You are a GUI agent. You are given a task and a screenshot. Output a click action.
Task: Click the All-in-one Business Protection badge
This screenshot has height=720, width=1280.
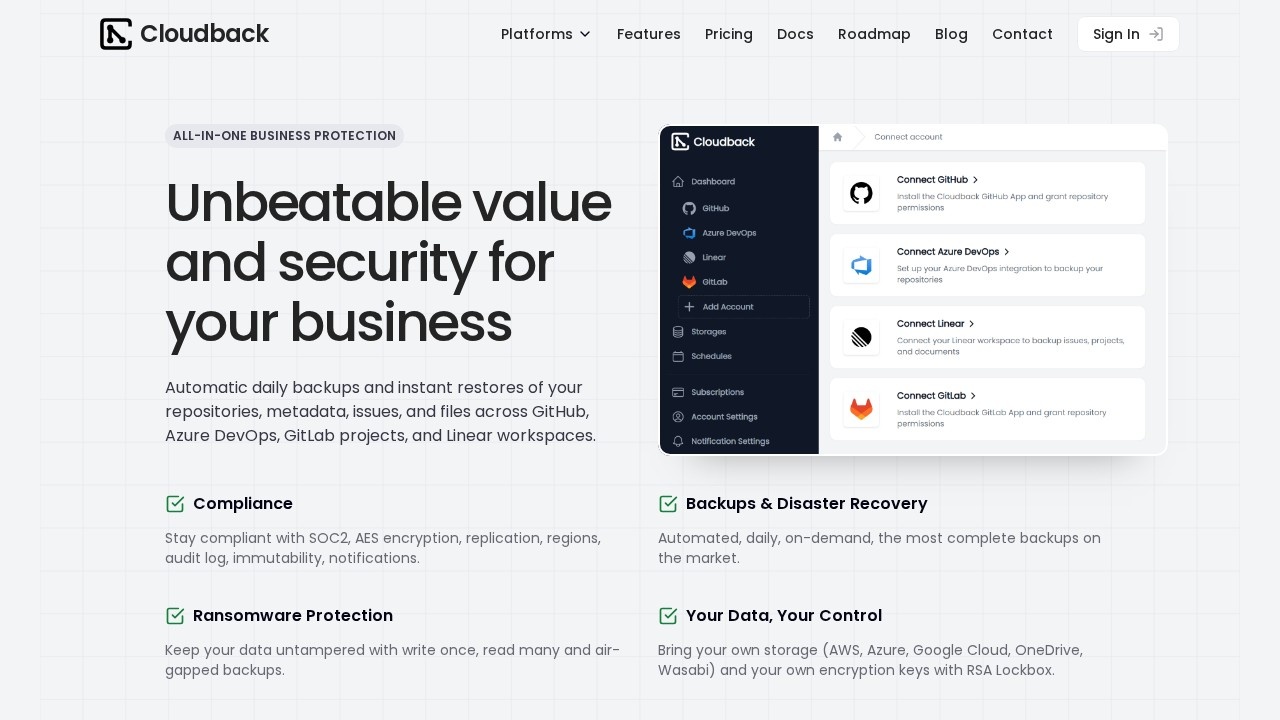pyautogui.click(x=284, y=136)
